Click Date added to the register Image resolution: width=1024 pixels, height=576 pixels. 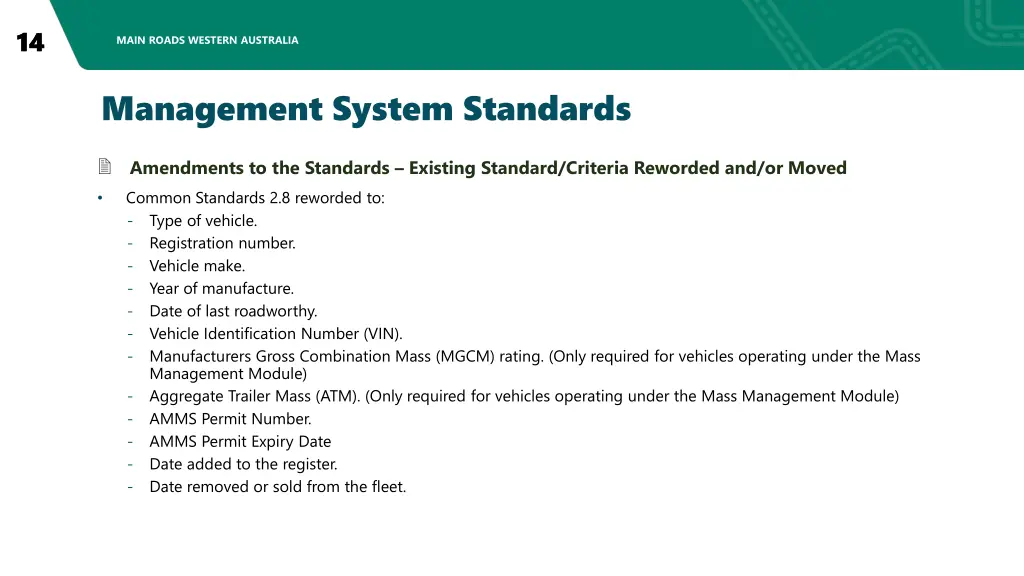pos(243,464)
